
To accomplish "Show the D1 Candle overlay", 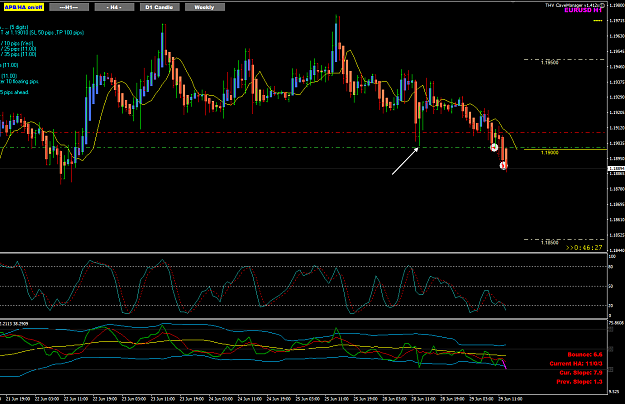I will click(160, 7).
